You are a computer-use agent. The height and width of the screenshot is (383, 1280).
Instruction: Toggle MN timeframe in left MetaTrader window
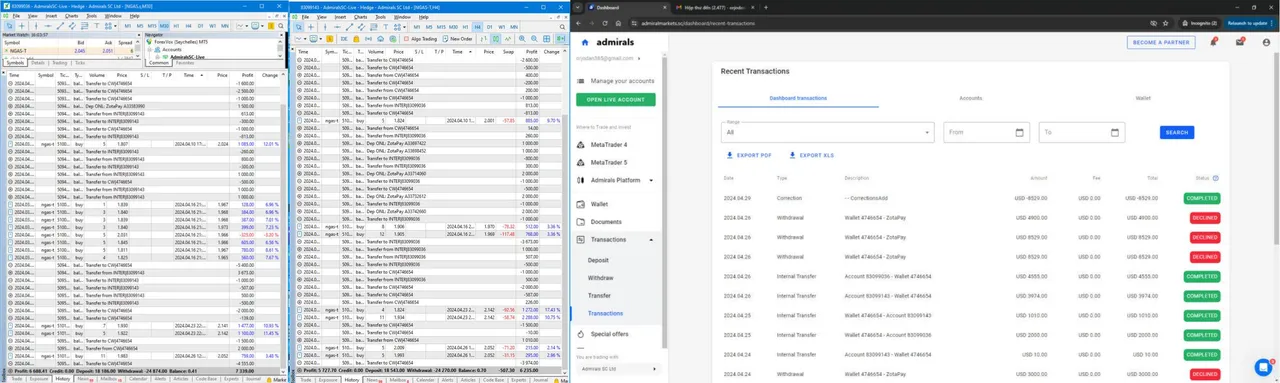(x=225, y=26)
